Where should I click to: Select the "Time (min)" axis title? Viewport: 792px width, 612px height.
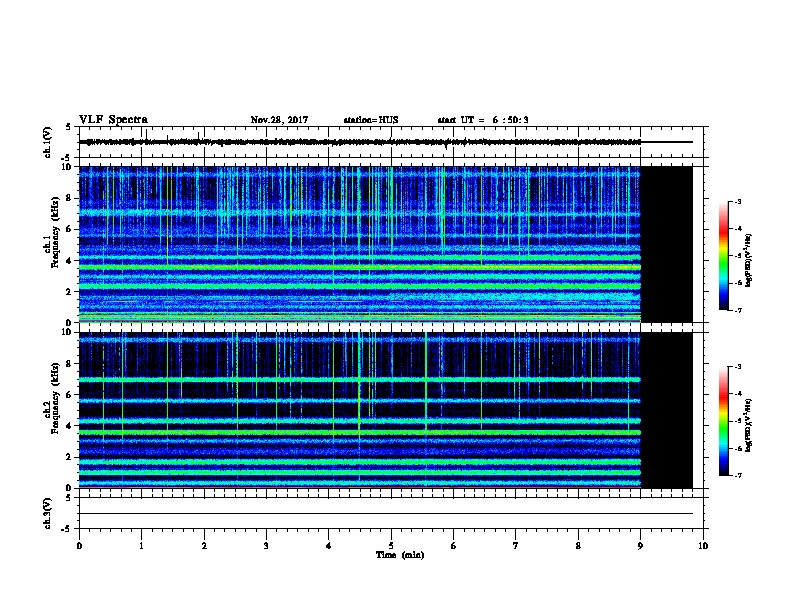point(400,555)
